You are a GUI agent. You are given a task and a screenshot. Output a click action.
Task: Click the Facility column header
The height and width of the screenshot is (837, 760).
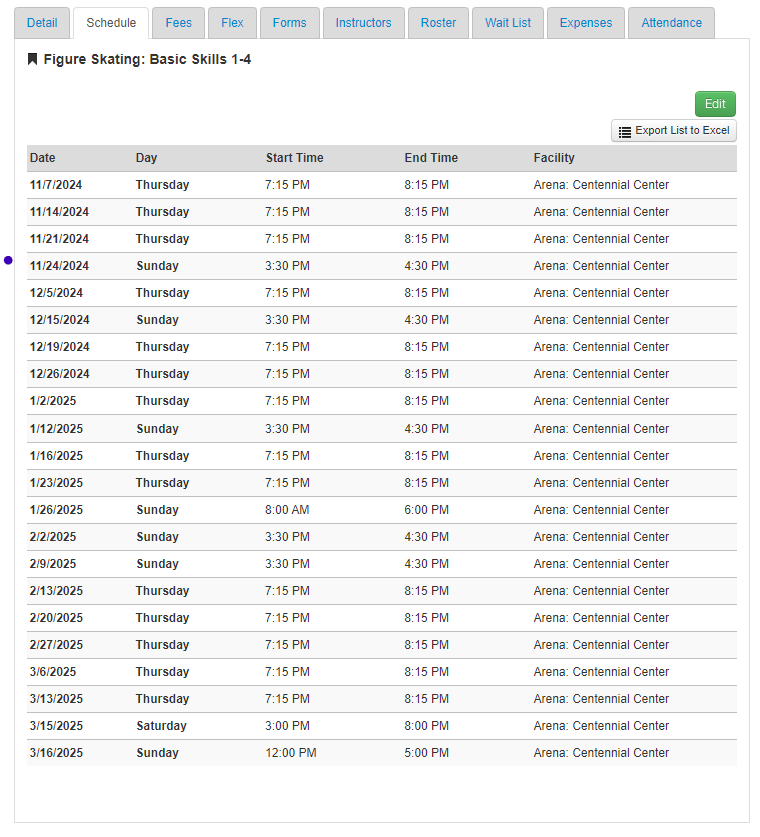554,158
